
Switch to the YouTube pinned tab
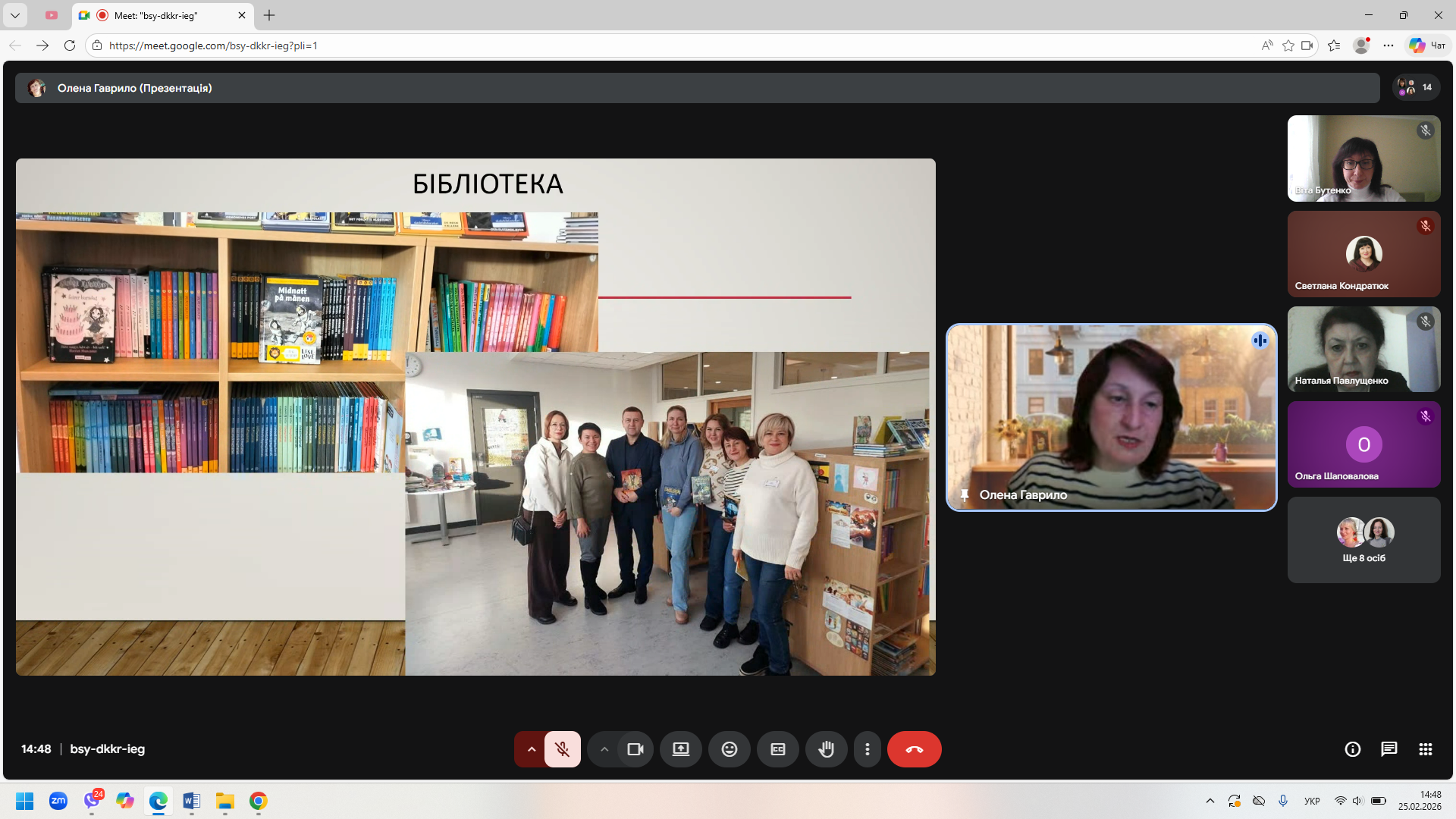(x=52, y=15)
